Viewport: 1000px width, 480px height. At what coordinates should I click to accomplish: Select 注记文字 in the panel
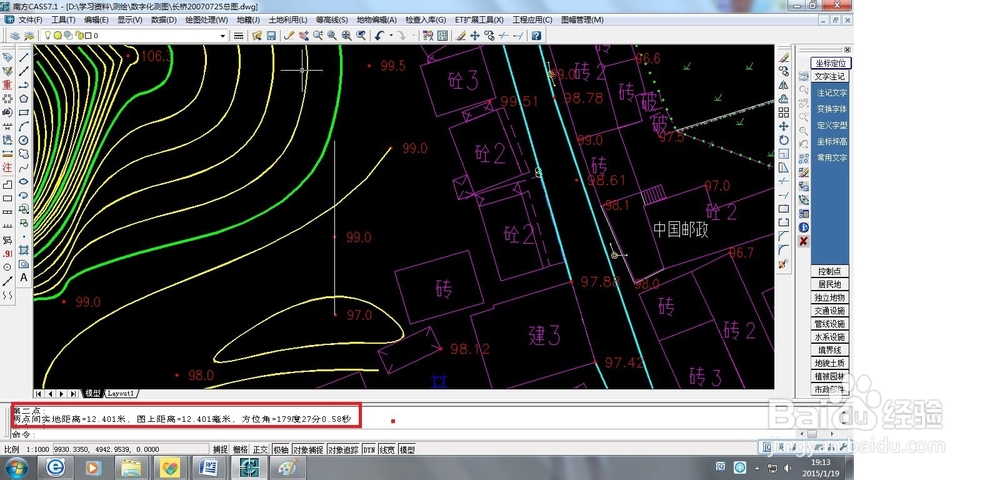832,93
